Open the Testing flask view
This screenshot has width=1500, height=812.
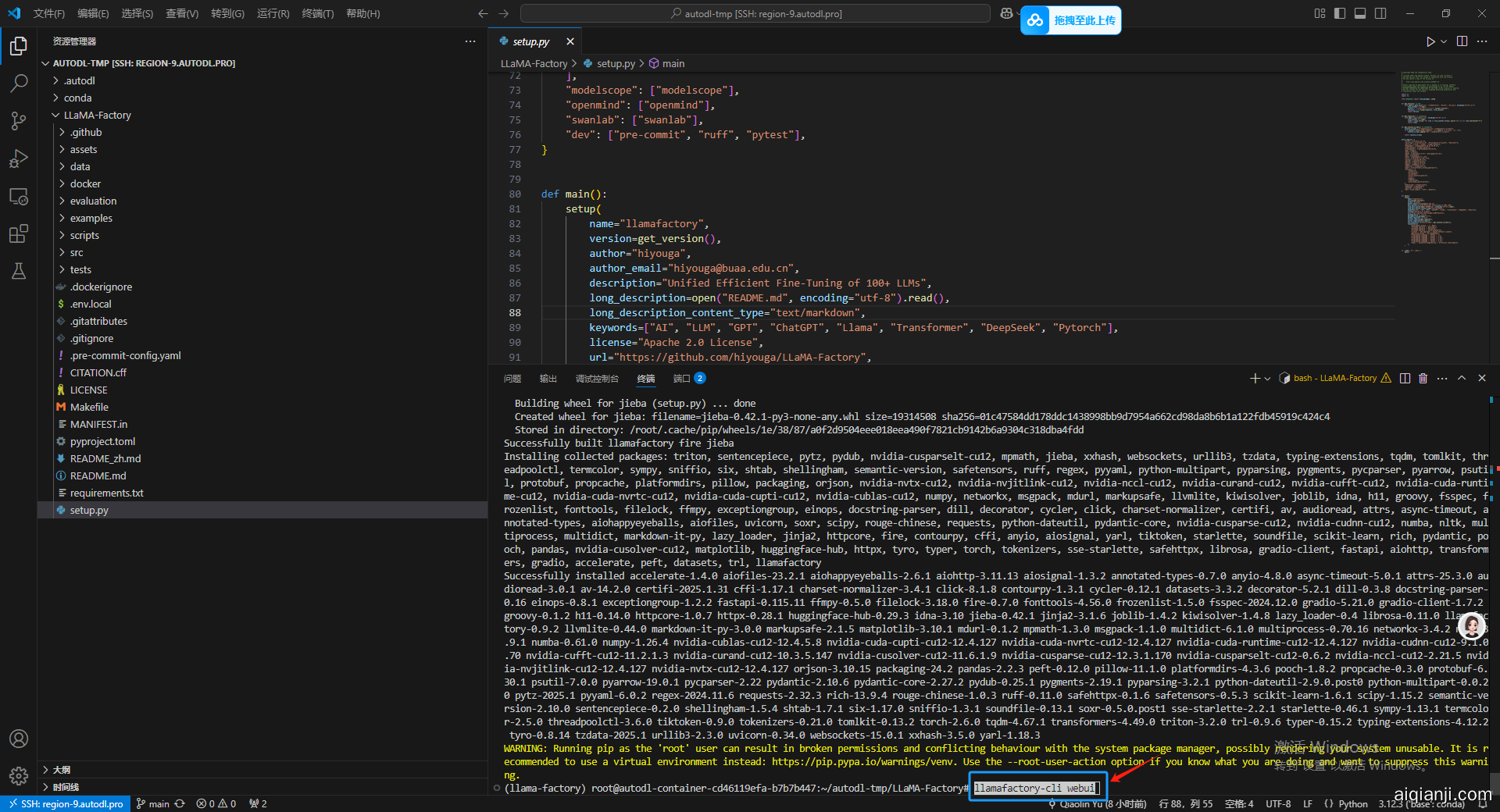click(19, 271)
